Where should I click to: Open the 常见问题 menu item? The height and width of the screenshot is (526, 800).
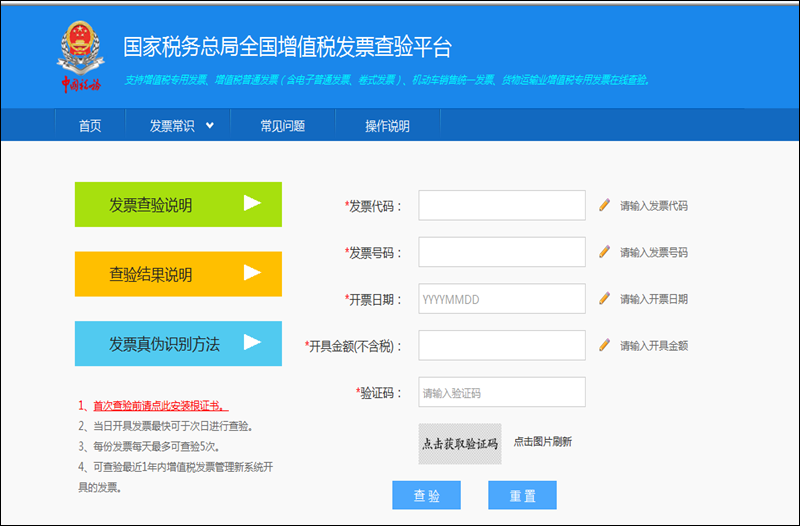pos(282,126)
